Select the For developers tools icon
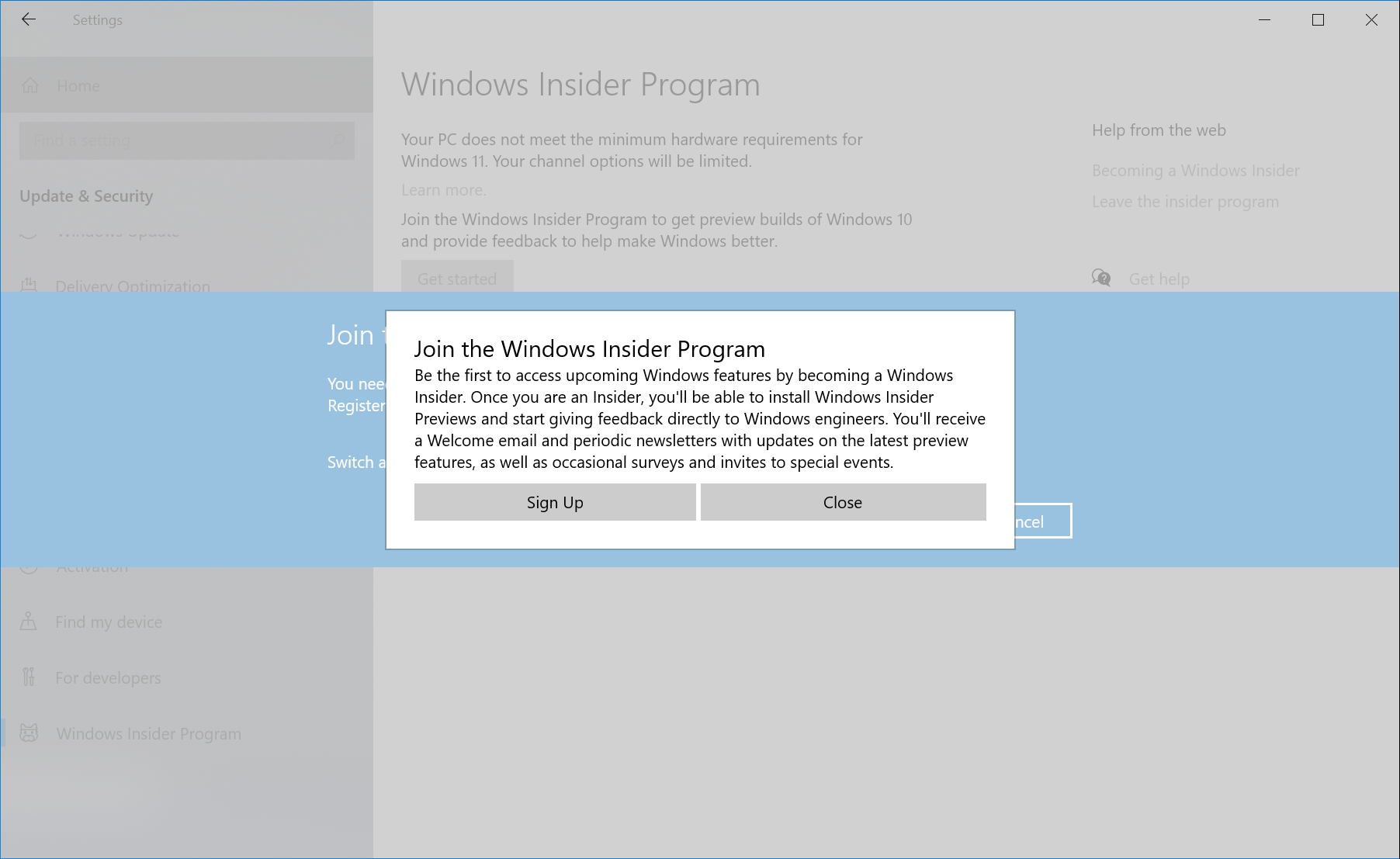The width and height of the screenshot is (1400, 859). (29, 677)
